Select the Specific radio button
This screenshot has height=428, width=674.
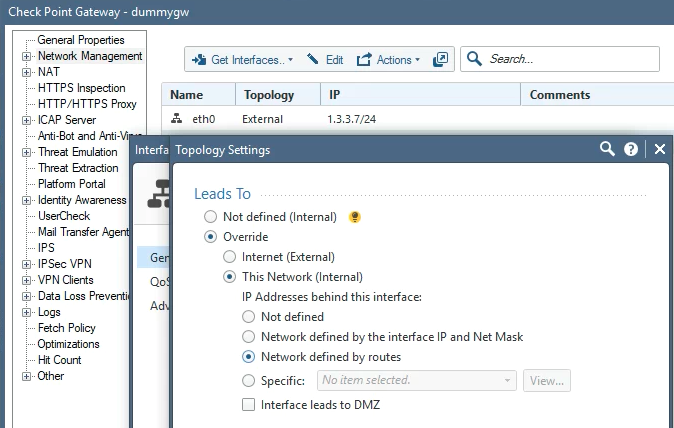click(x=248, y=380)
